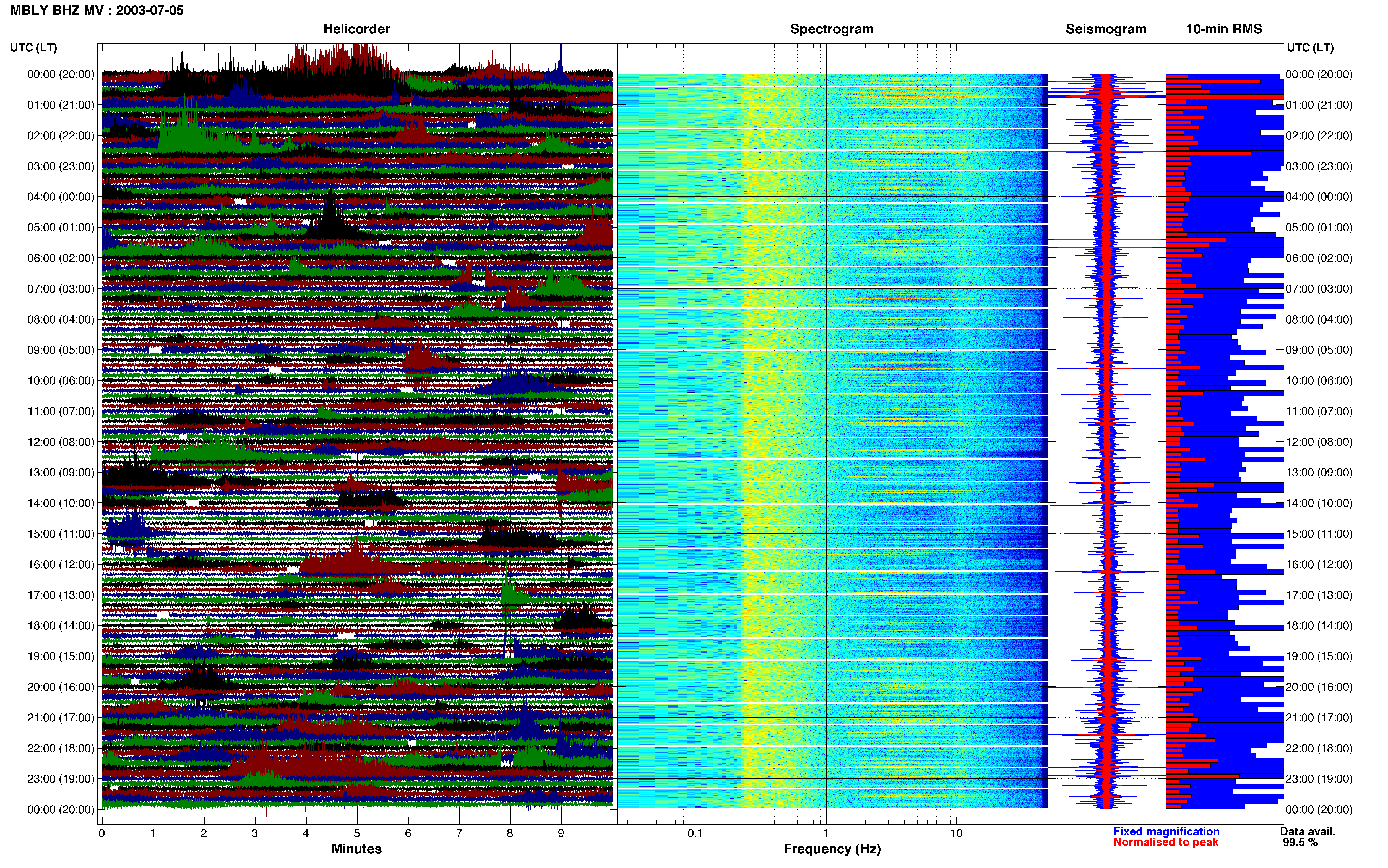Click the right 'UTC (LT)' axis label
This screenshot has width=1388, height=868.
[1310, 48]
